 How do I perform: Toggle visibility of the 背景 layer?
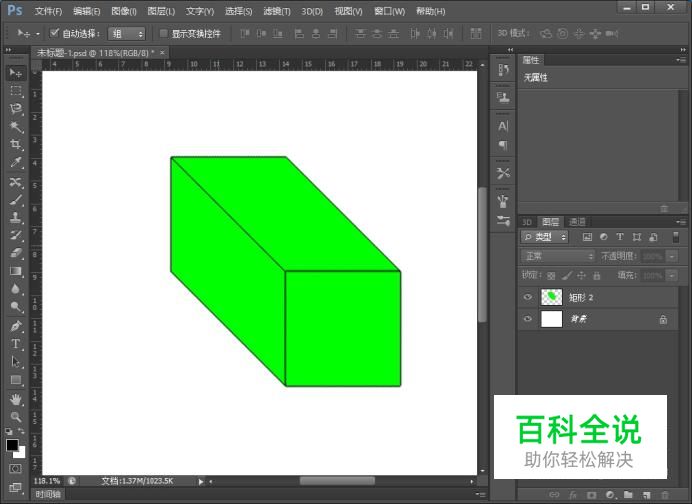pos(528,319)
